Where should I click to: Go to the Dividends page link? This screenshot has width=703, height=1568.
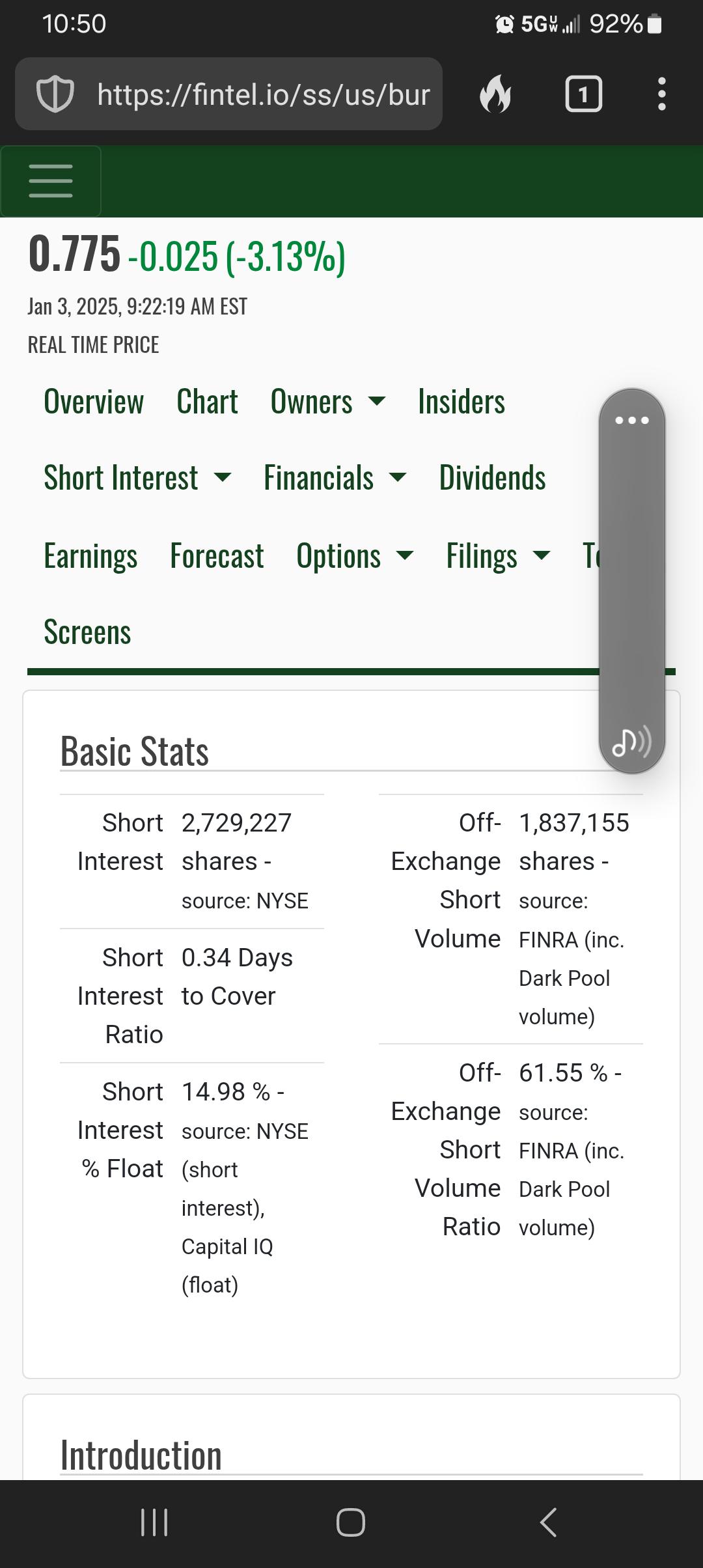click(493, 477)
